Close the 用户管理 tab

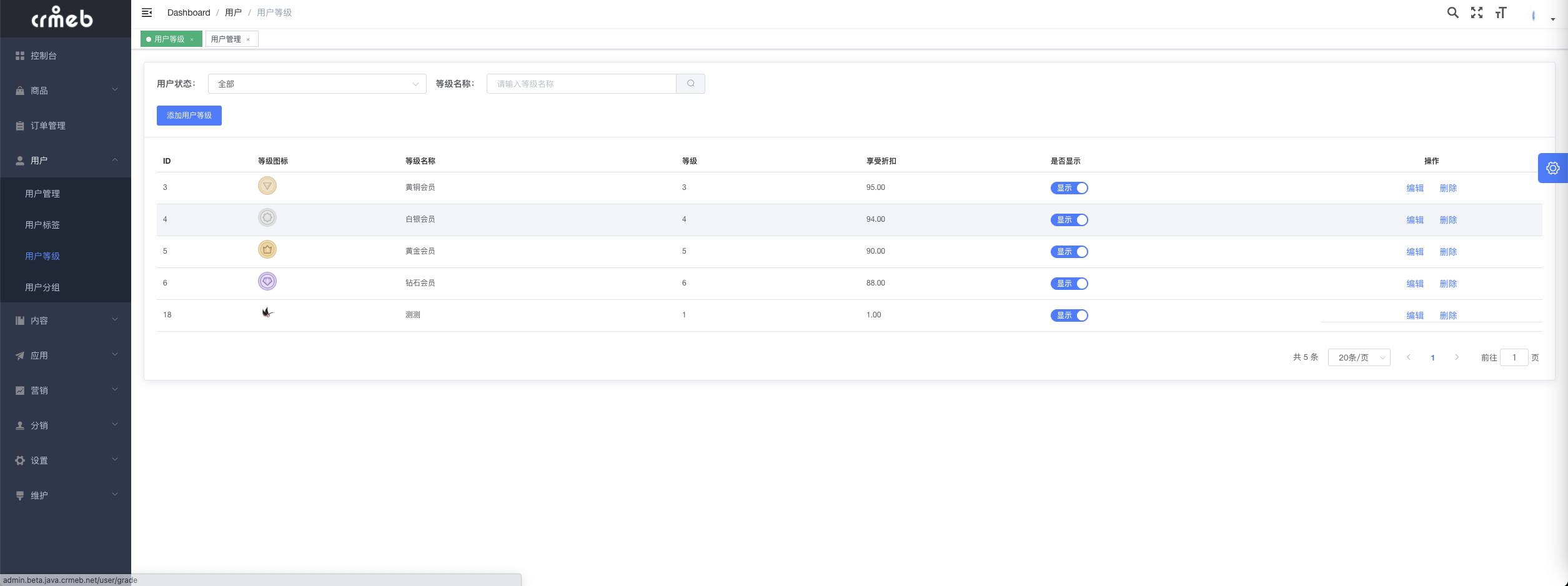(x=248, y=39)
